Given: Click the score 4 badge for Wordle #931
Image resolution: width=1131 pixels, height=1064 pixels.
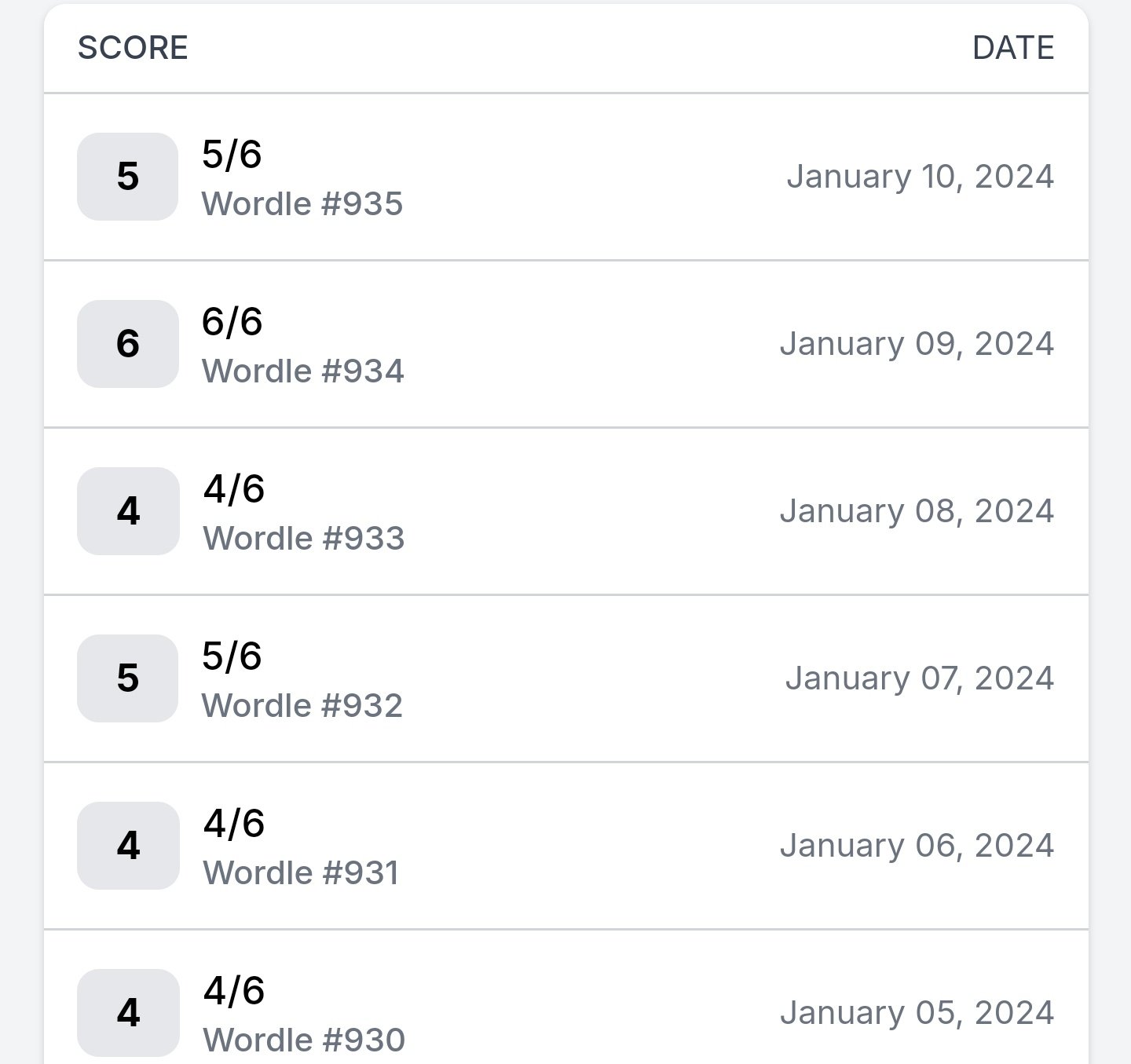Looking at the screenshot, I should (x=128, y=846).
